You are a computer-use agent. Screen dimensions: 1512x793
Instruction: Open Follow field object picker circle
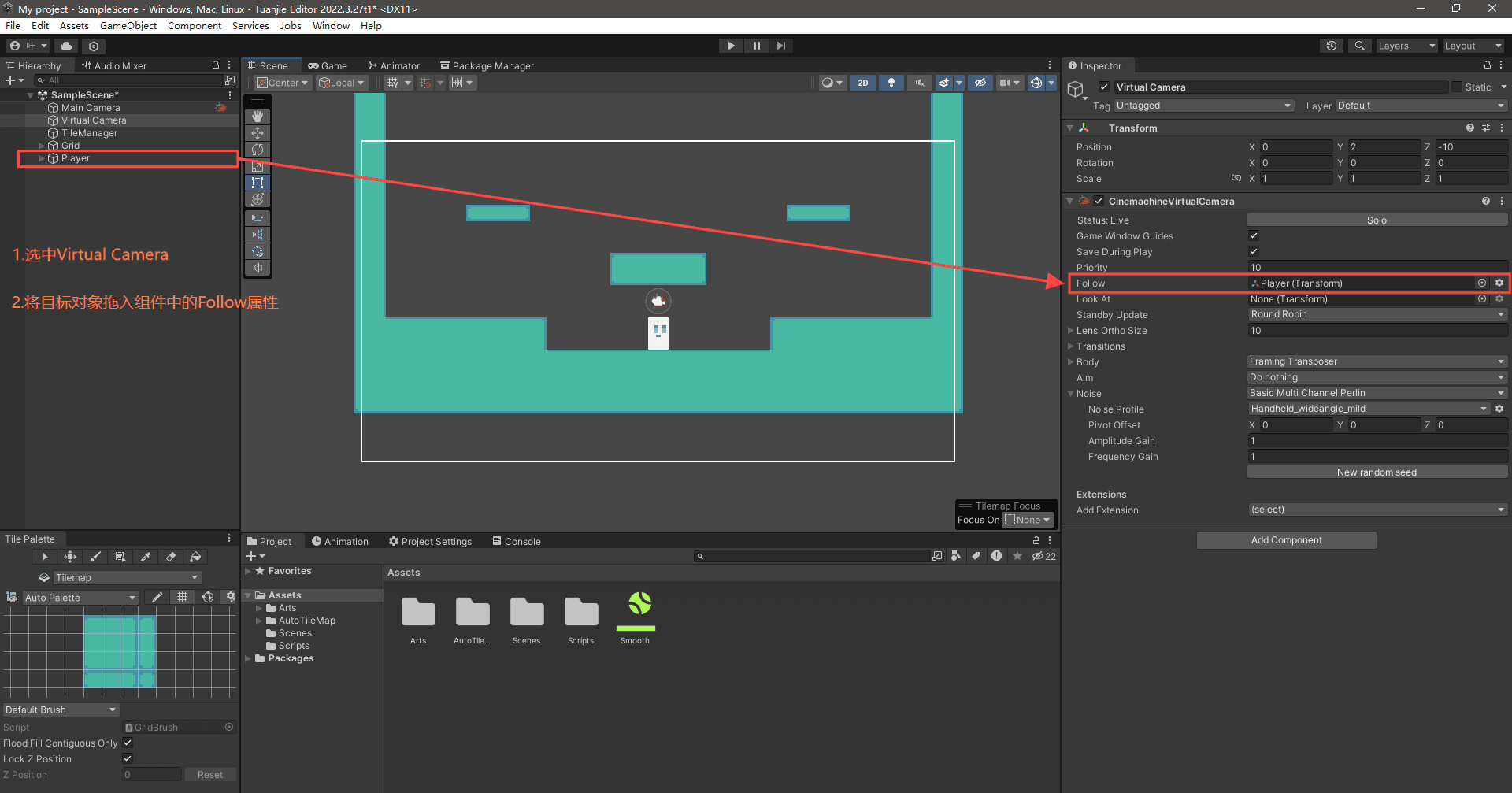click(1482, 283)
